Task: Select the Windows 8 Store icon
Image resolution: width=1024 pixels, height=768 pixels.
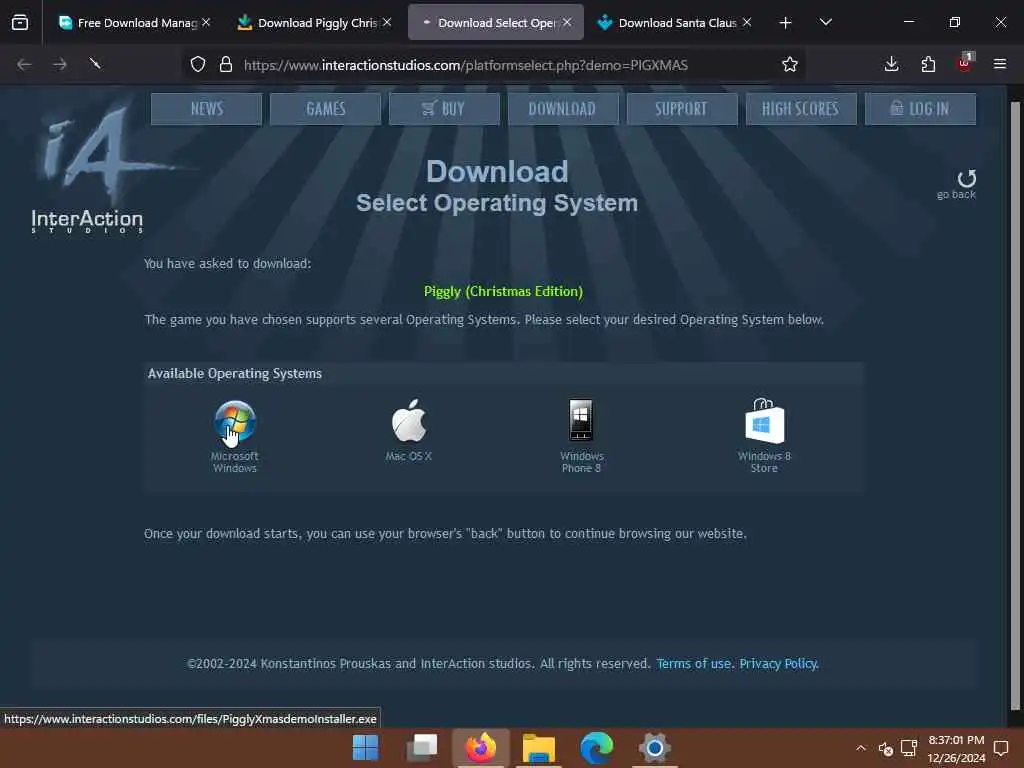Action: click(764, 421)
